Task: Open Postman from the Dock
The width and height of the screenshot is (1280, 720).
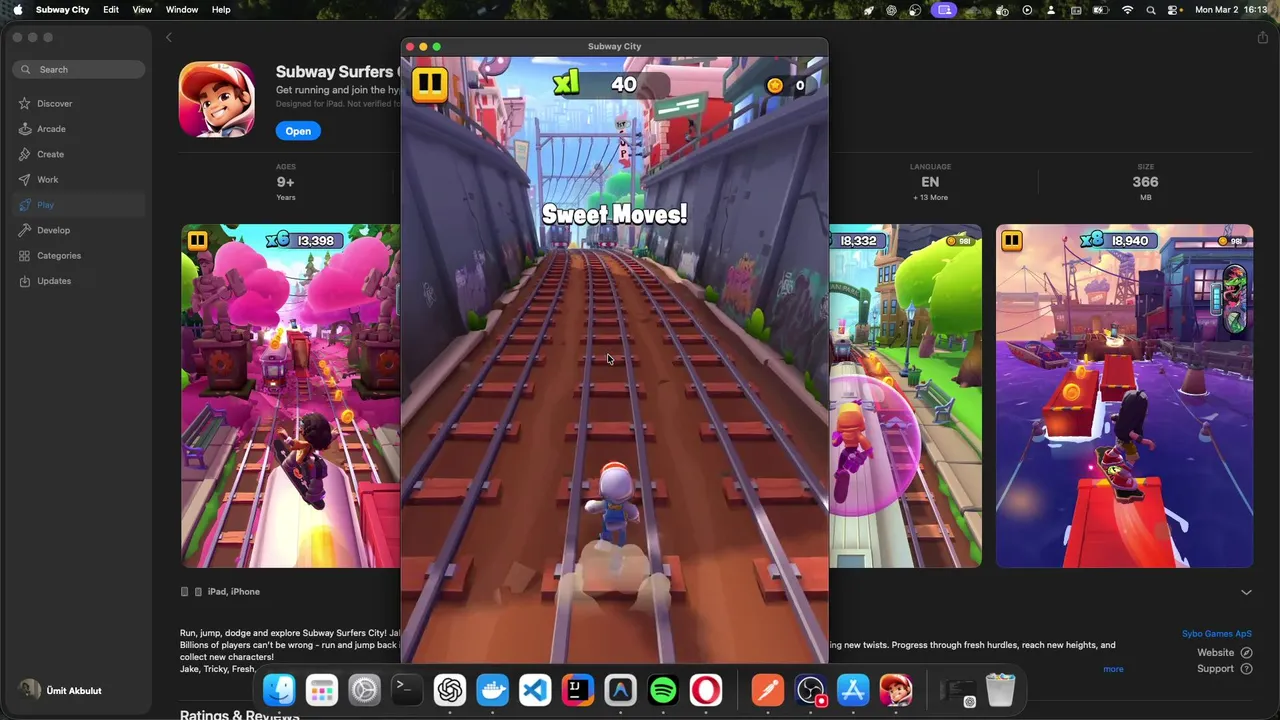Action: pos(768,690)
